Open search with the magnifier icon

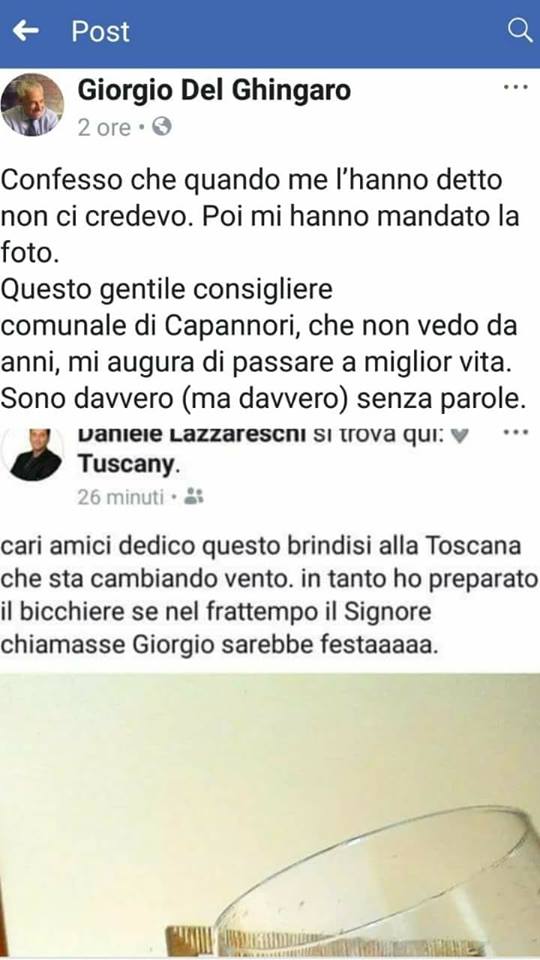(520, 31)
